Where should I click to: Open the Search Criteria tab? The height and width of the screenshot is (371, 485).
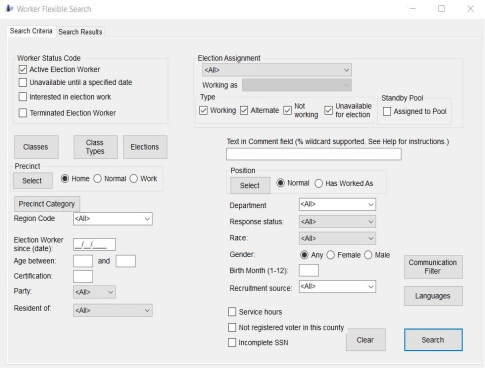pyautogui.click(x=31, y=31)
